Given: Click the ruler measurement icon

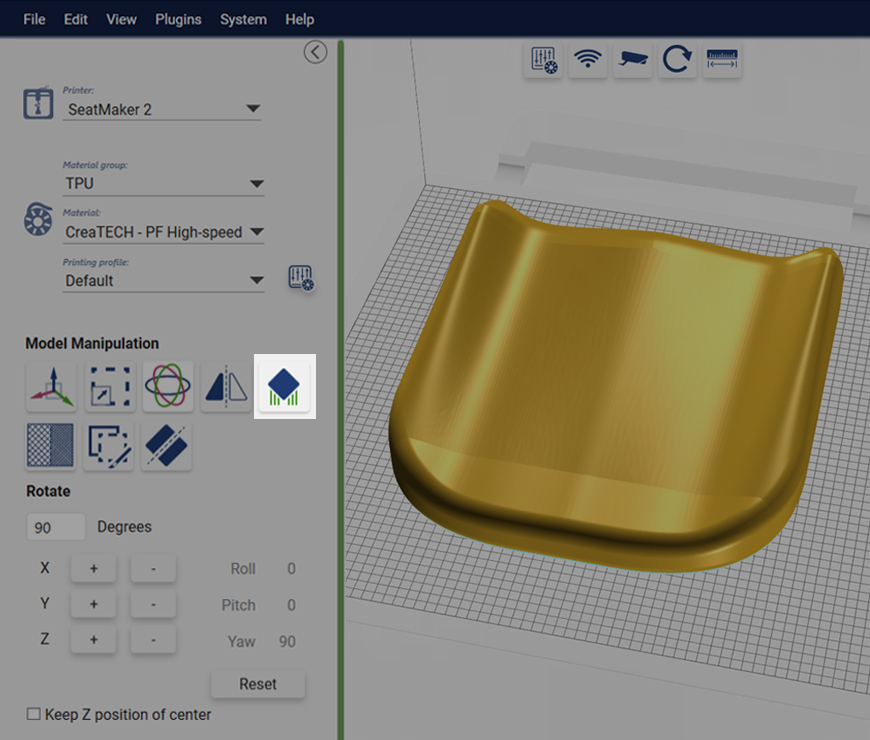Looking at the screenshot, I should pos(722,60).
